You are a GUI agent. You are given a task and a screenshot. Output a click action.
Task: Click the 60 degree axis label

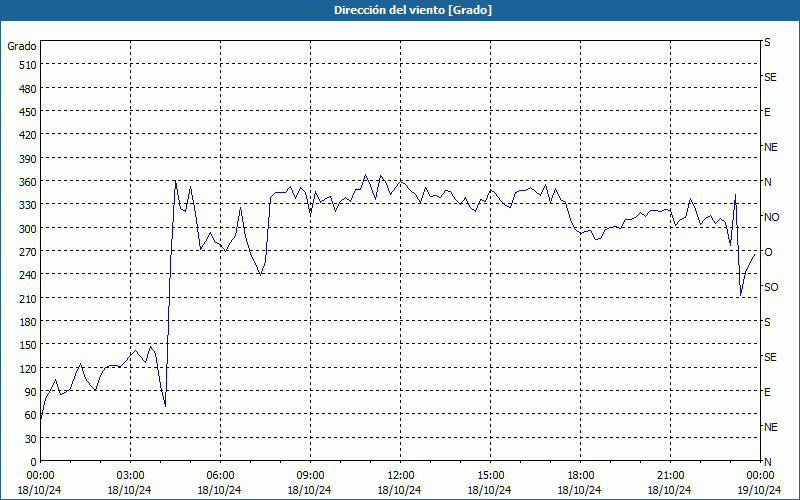pyautogui.click(x=31, y=415)
